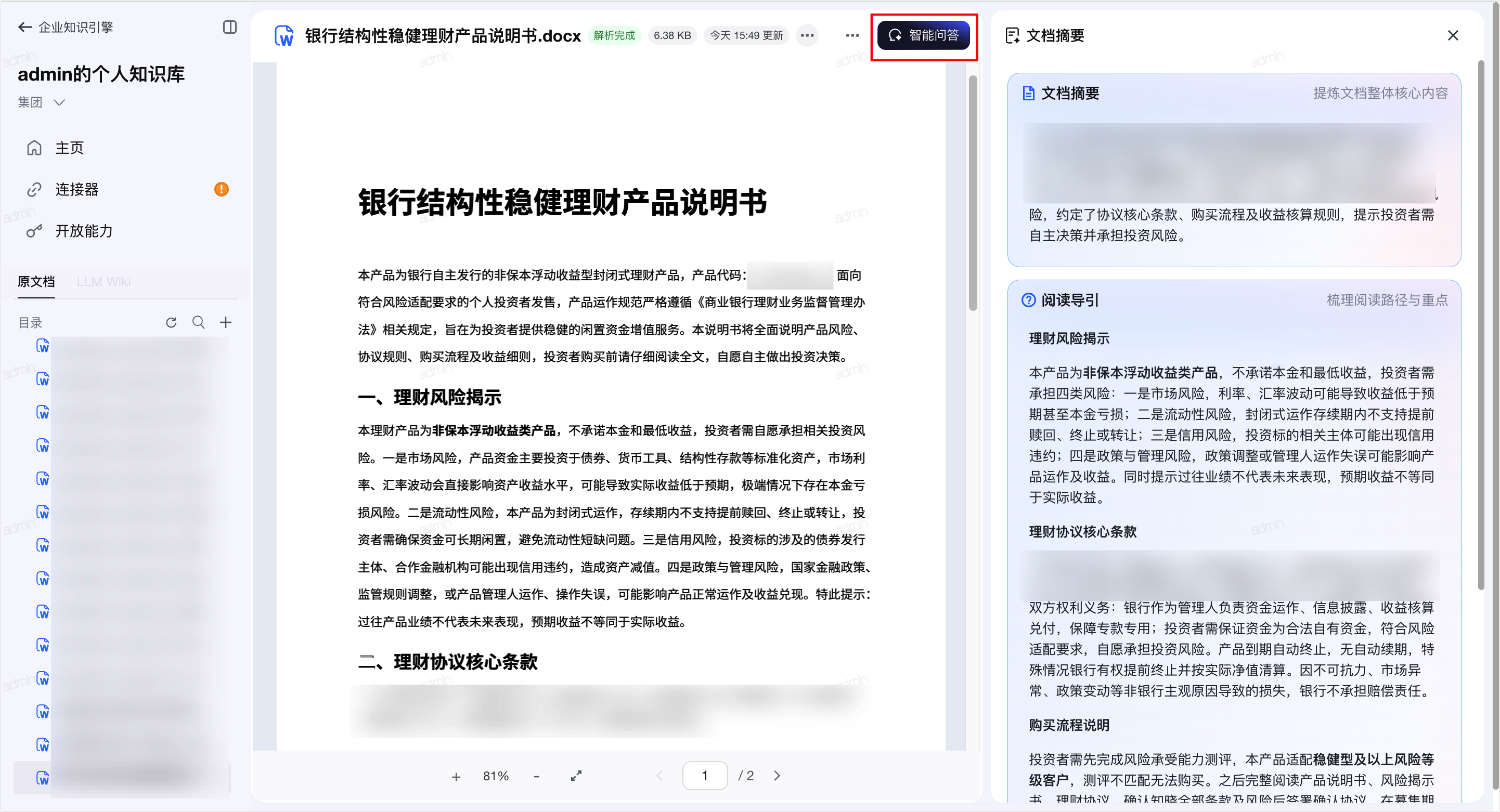Collapse the left sidebar panel icon
The width and height of the screenshot is (1500, 812).
click(229, 28)
